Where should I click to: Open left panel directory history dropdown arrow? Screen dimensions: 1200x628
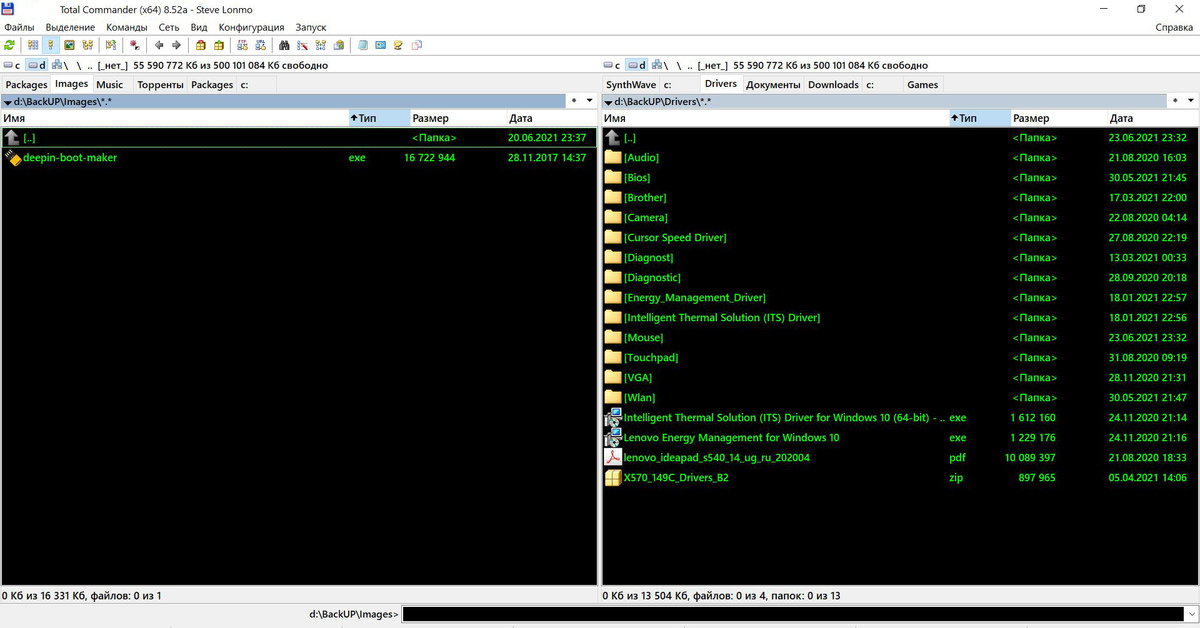pyautogui.click(x=589, y=101)
